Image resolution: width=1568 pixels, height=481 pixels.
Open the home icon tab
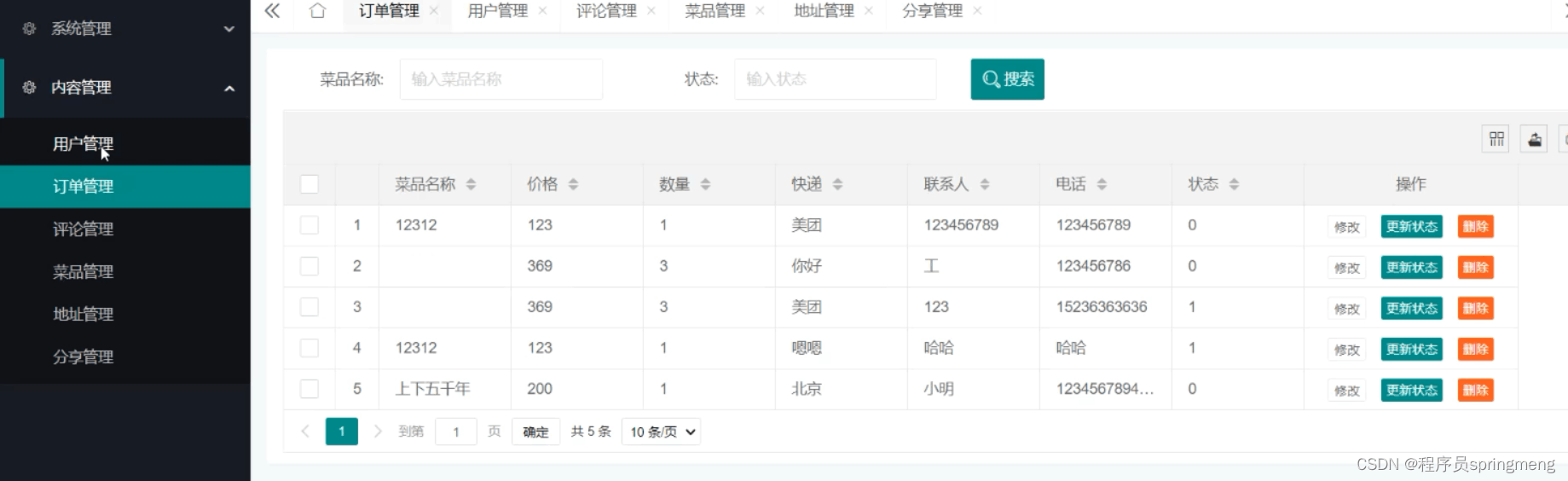[x=317, y=11]
